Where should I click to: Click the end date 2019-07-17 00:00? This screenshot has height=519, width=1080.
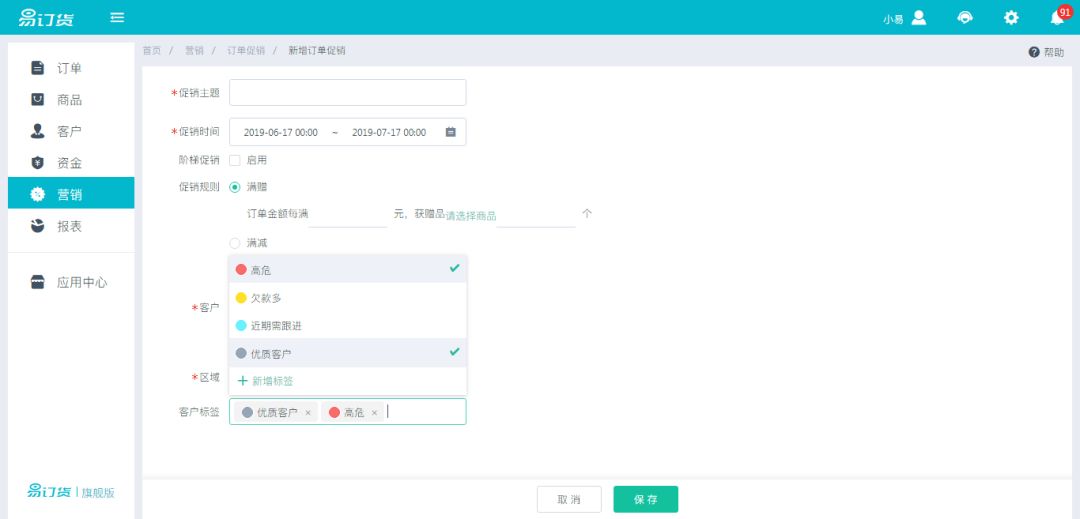[388, 132]
